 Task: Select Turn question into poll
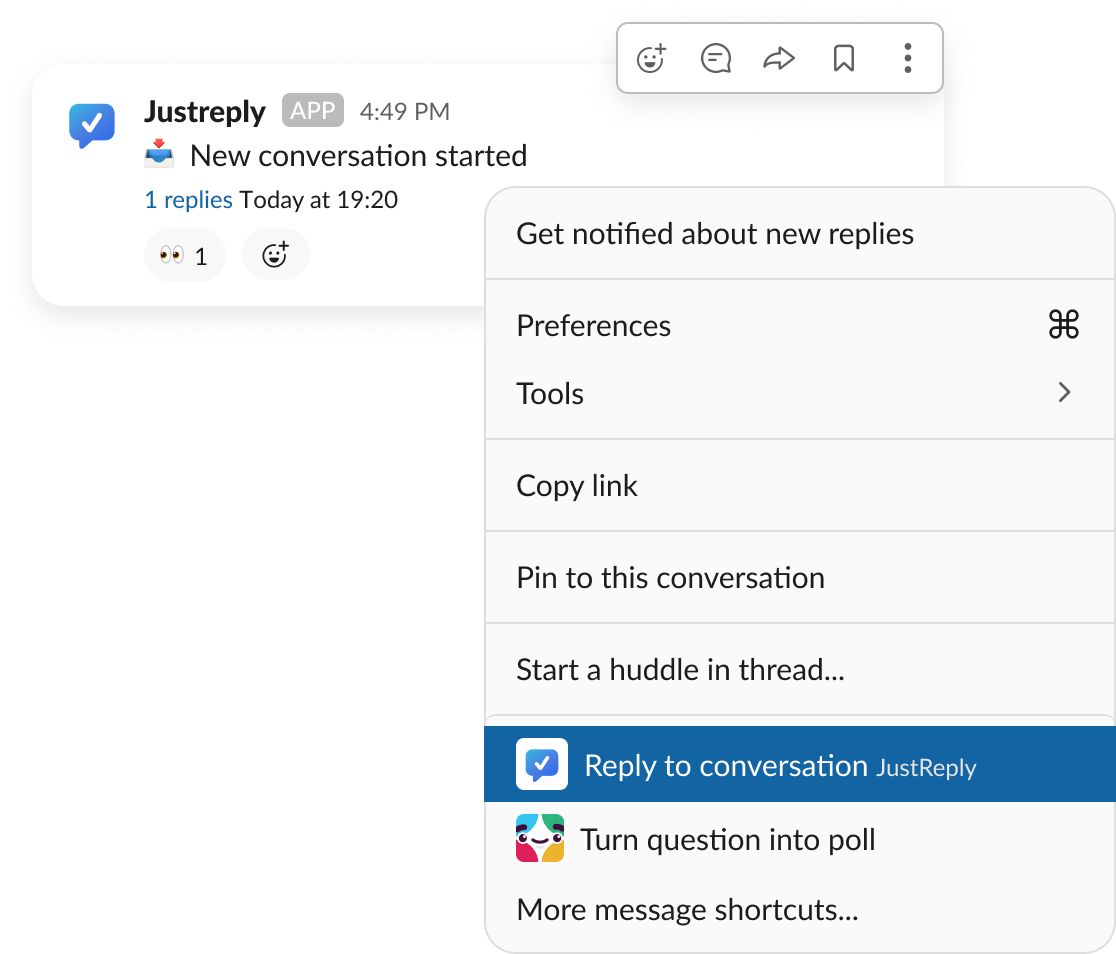point(728,840)
